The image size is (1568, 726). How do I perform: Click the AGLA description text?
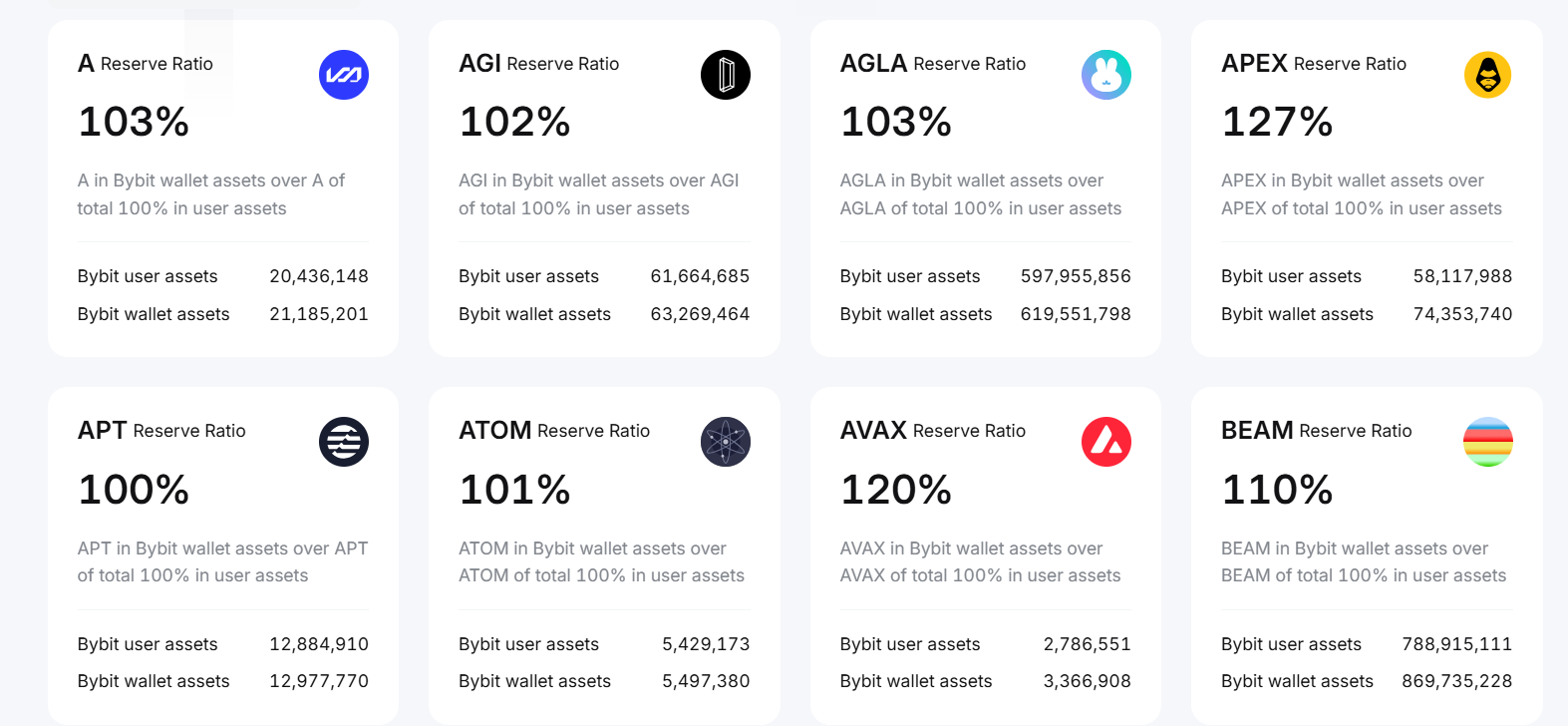[x=980, y=194]
